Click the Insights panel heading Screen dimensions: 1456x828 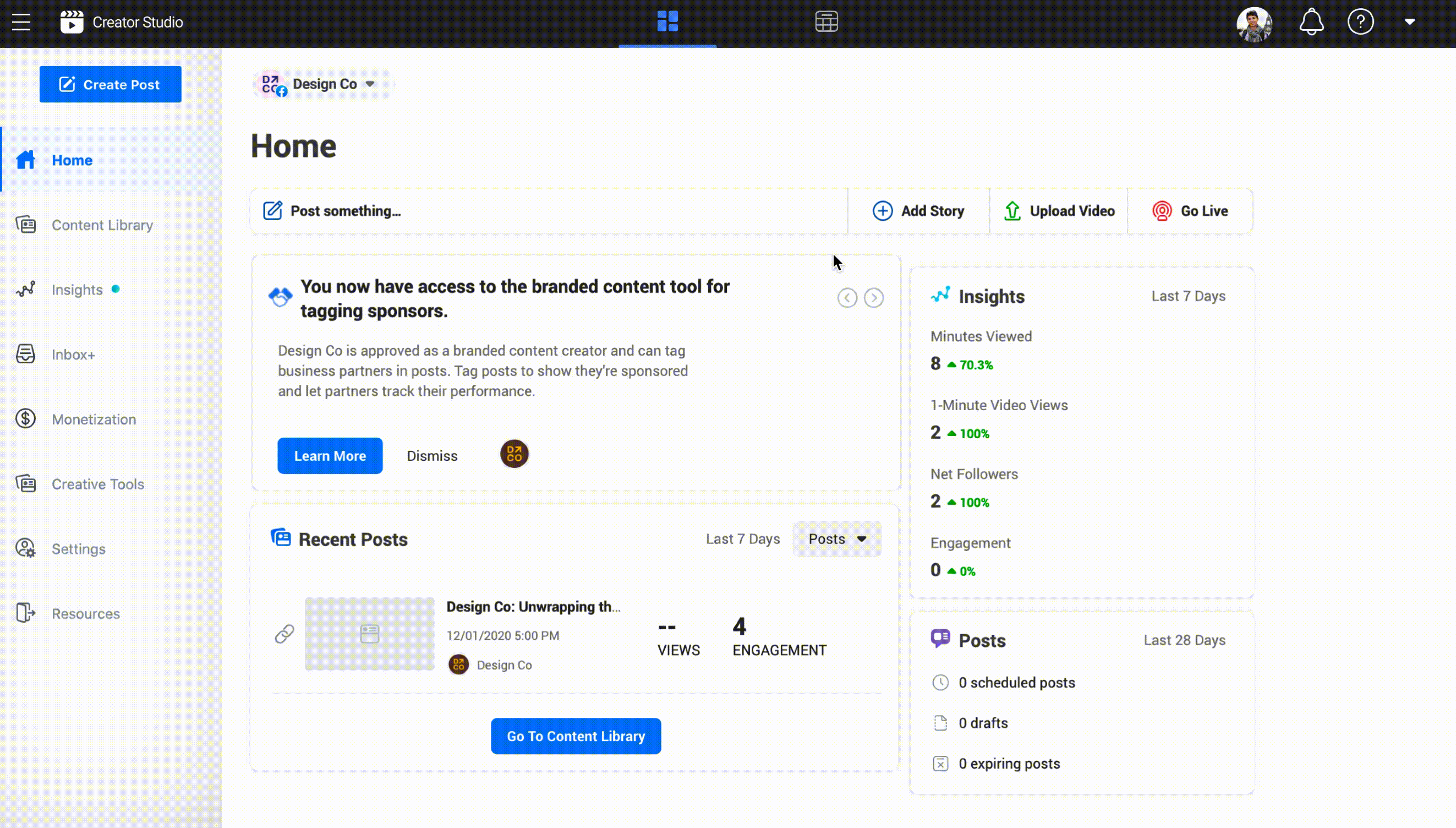pos(991,296)
